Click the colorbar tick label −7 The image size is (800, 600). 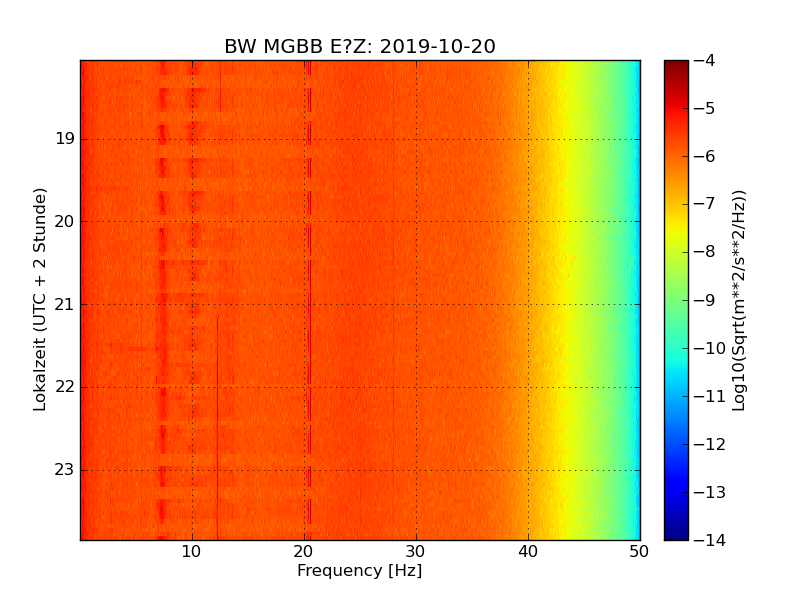pos(705,204)
